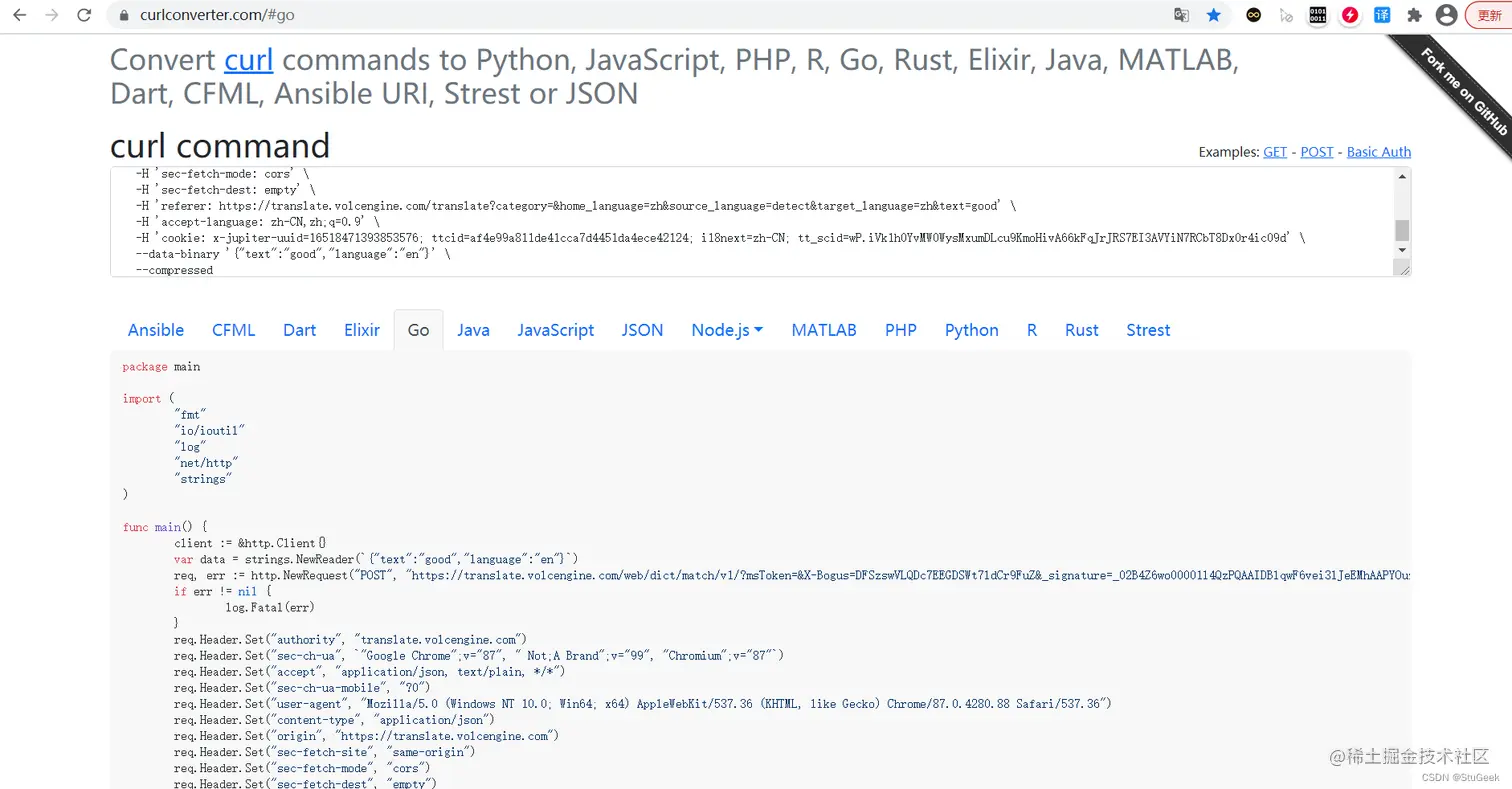Reload the page
The image size is (1512, 789).
tap(84, 15)
